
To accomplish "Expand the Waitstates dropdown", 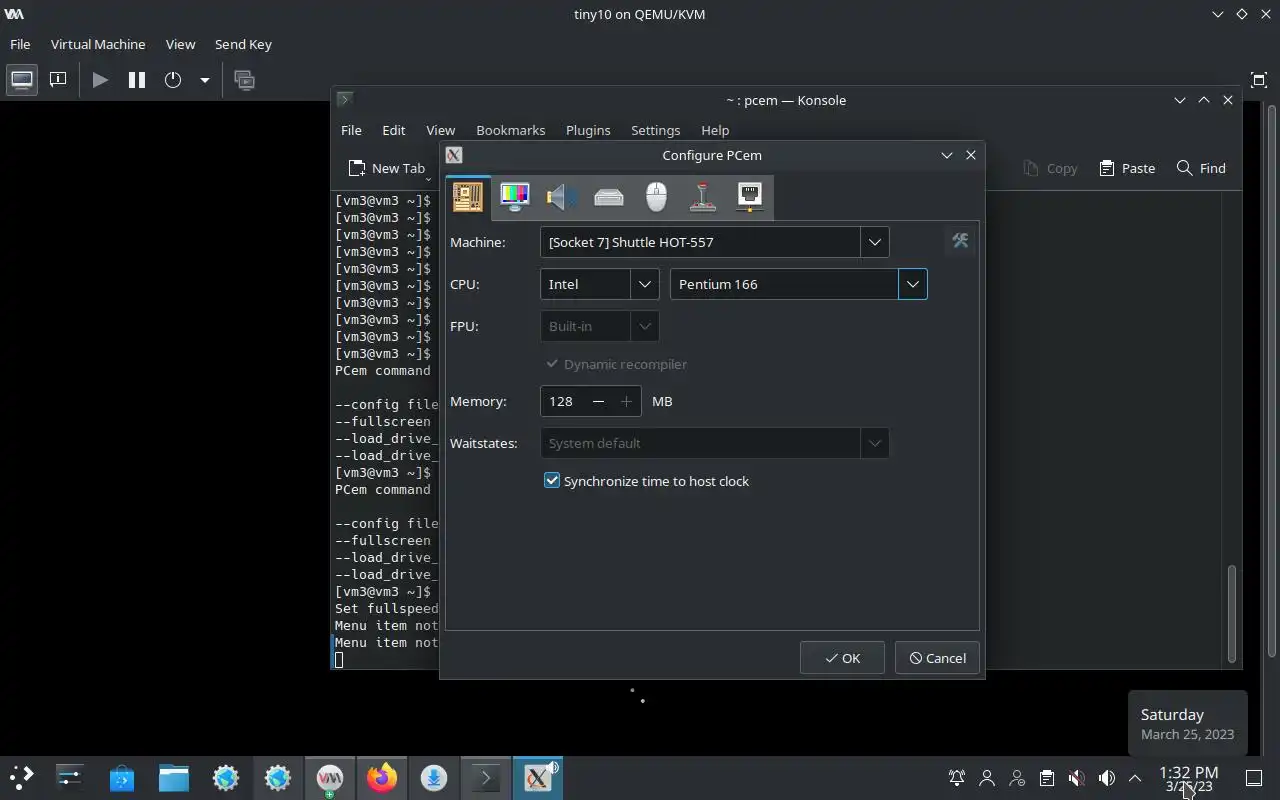I will pos(874,443).
